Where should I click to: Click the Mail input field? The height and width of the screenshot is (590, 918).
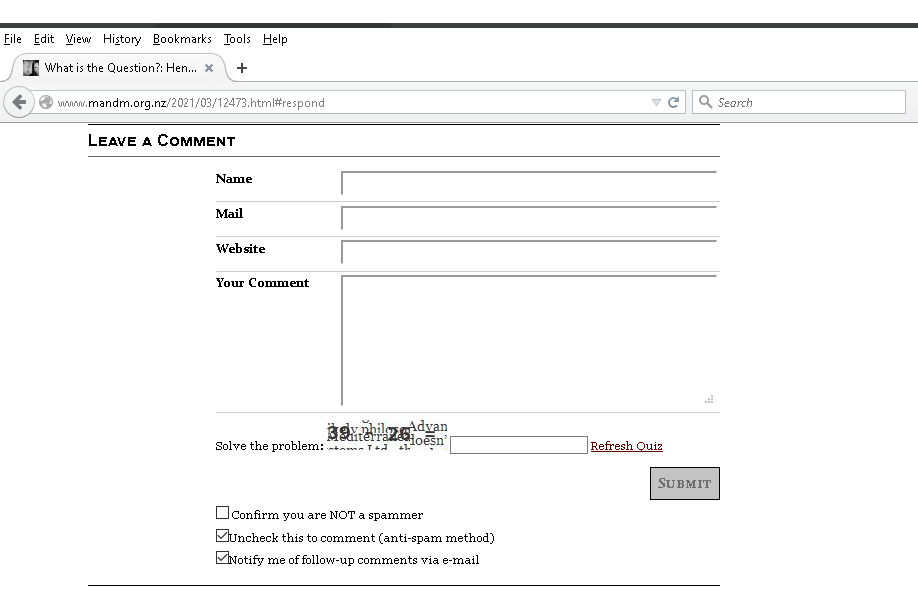[x=529, y=218]
